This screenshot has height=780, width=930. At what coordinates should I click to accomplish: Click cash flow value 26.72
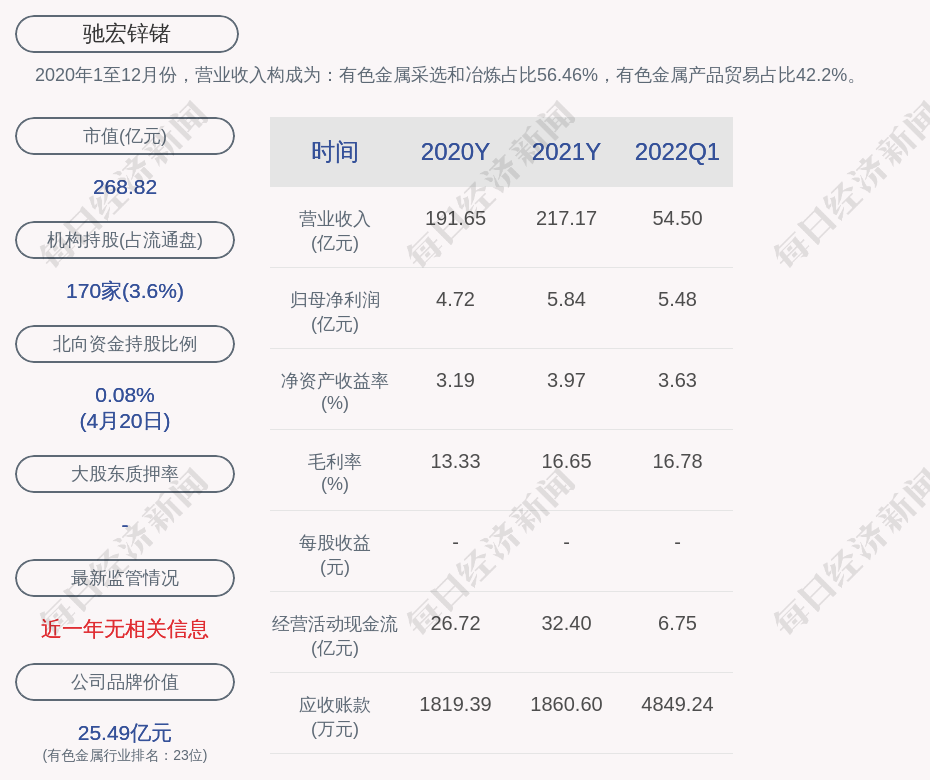tap(455, 623)
